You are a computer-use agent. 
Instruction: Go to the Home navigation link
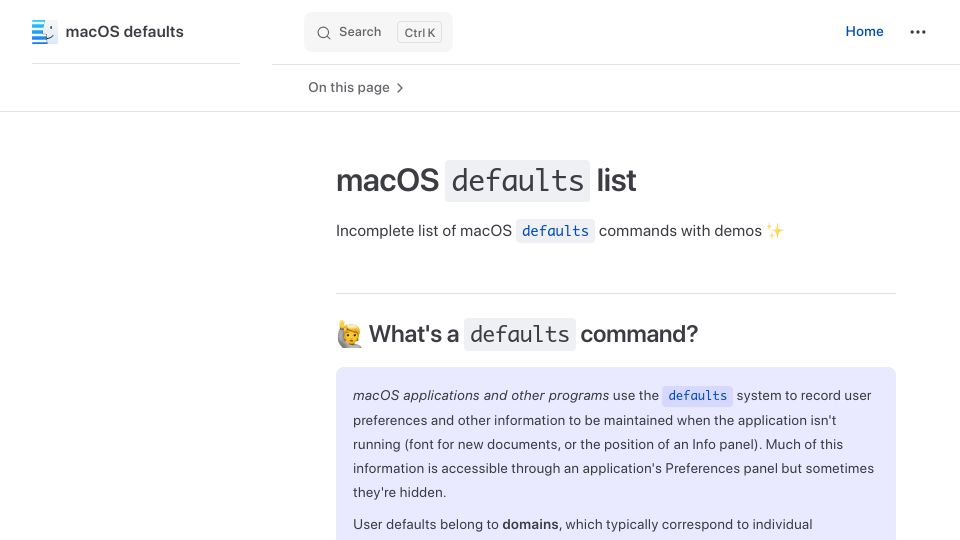pos(864,31)
